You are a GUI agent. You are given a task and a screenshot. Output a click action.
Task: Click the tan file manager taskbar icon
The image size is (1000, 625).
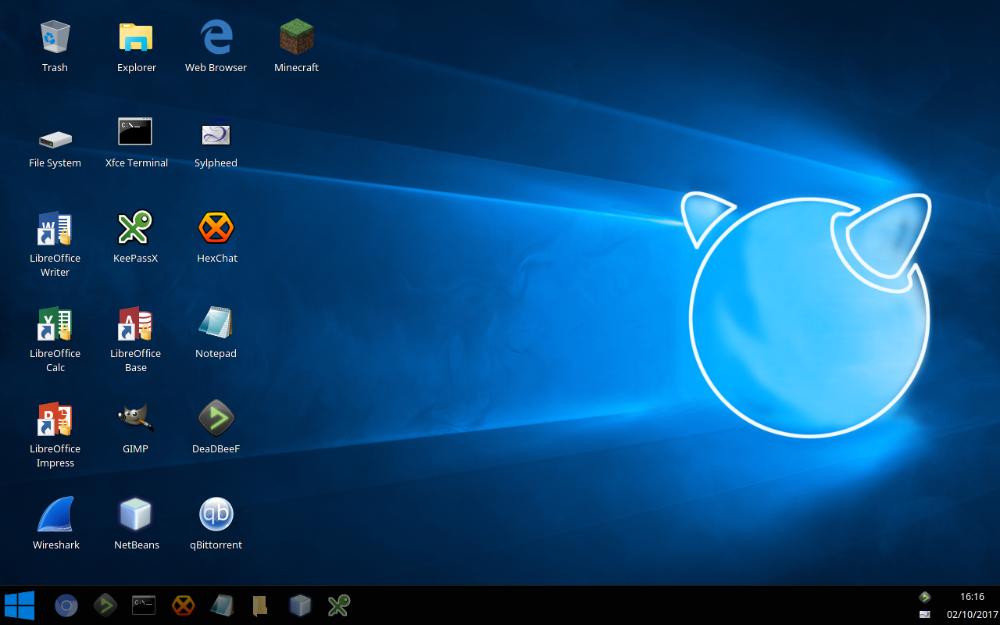tap(260, 606)
